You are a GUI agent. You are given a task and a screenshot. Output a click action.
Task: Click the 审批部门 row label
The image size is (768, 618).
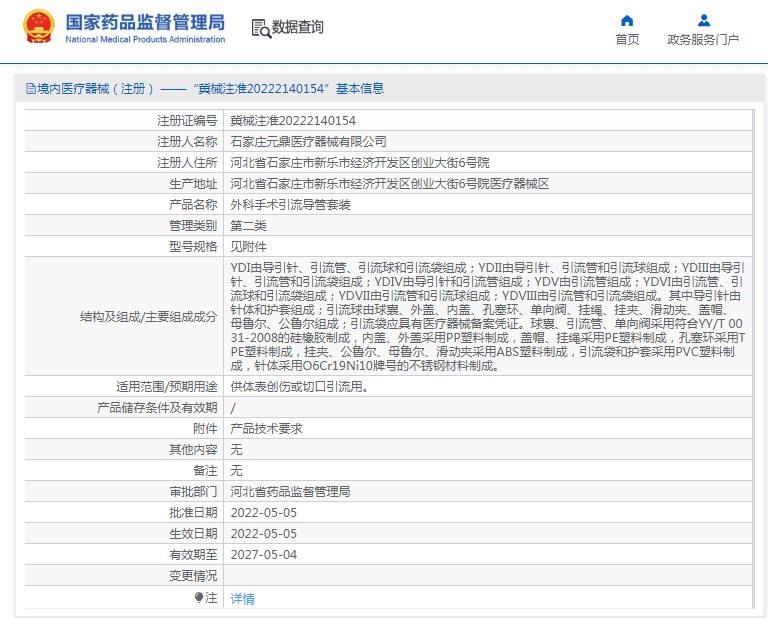[193, 492]
